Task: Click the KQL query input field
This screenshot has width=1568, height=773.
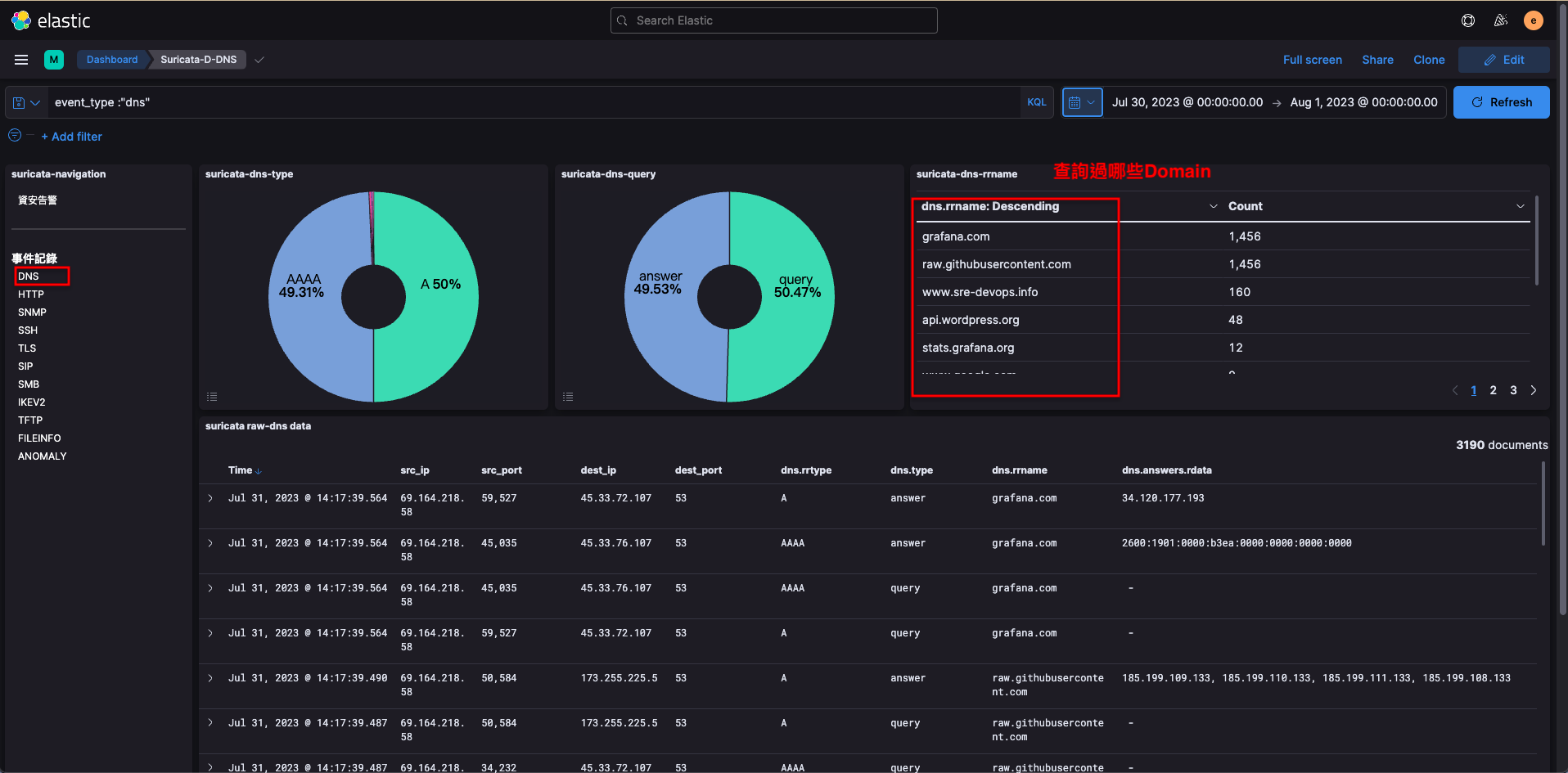Action: pyautogui.click(x=532, y=102)
